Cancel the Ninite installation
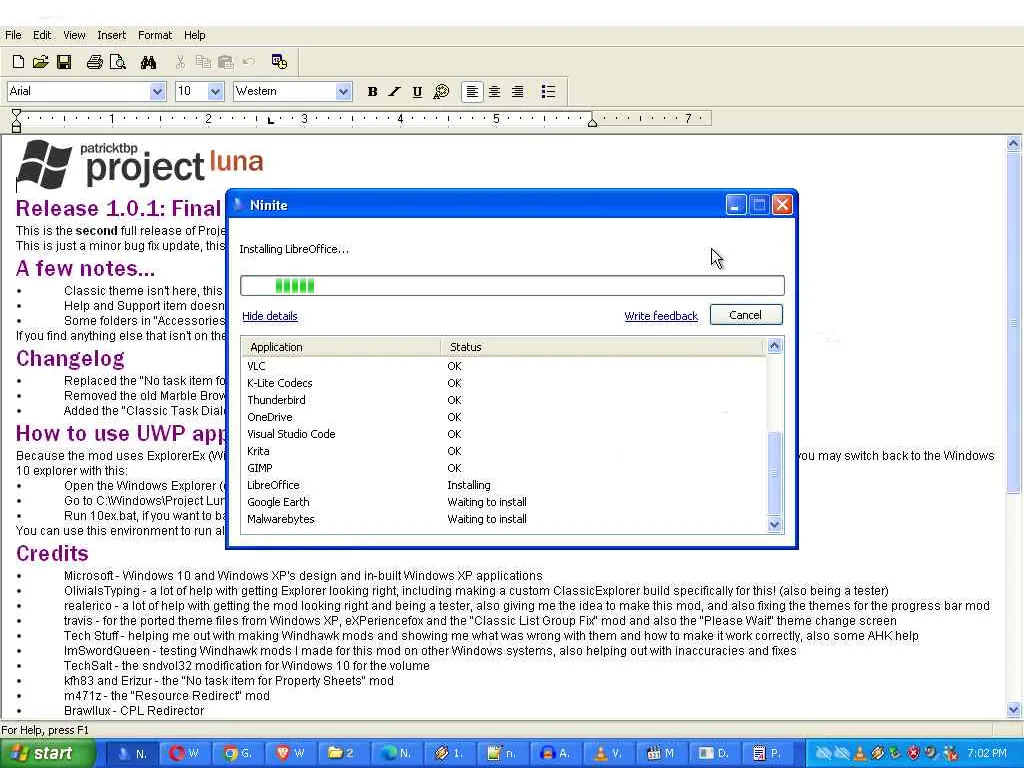 746,315
